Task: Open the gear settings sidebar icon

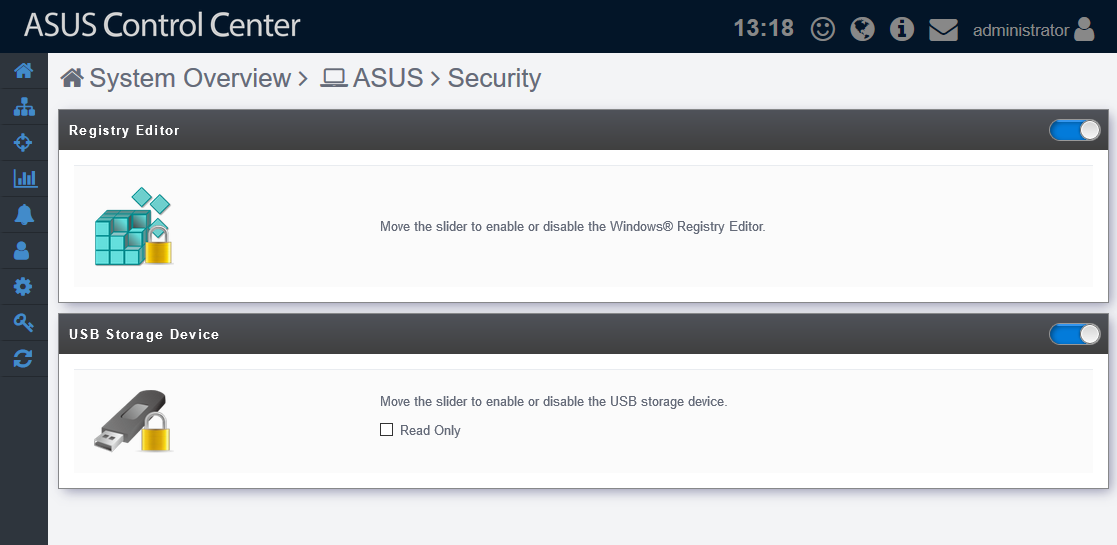Action: pos(23,287)
